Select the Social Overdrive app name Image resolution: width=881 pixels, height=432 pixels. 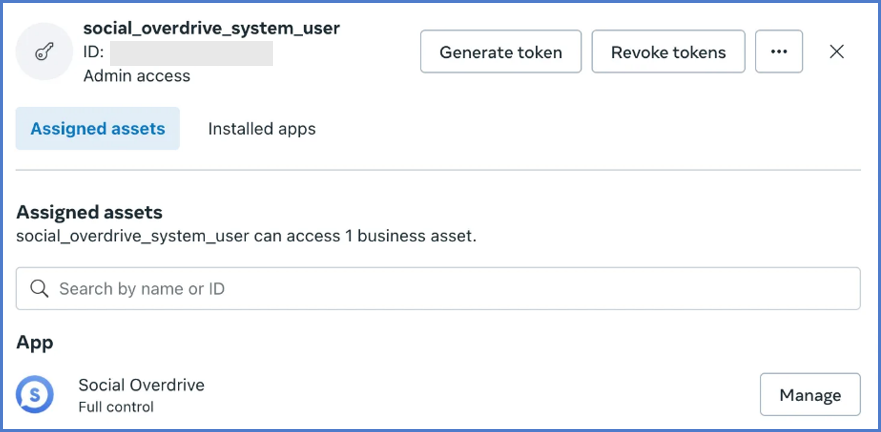click(141, 385)
